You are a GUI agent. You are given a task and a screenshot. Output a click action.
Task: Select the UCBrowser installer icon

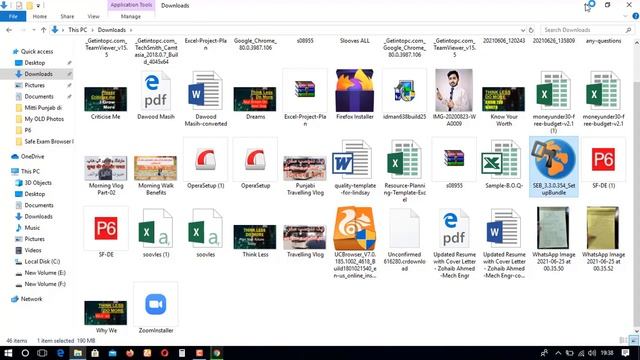(354, 228)
